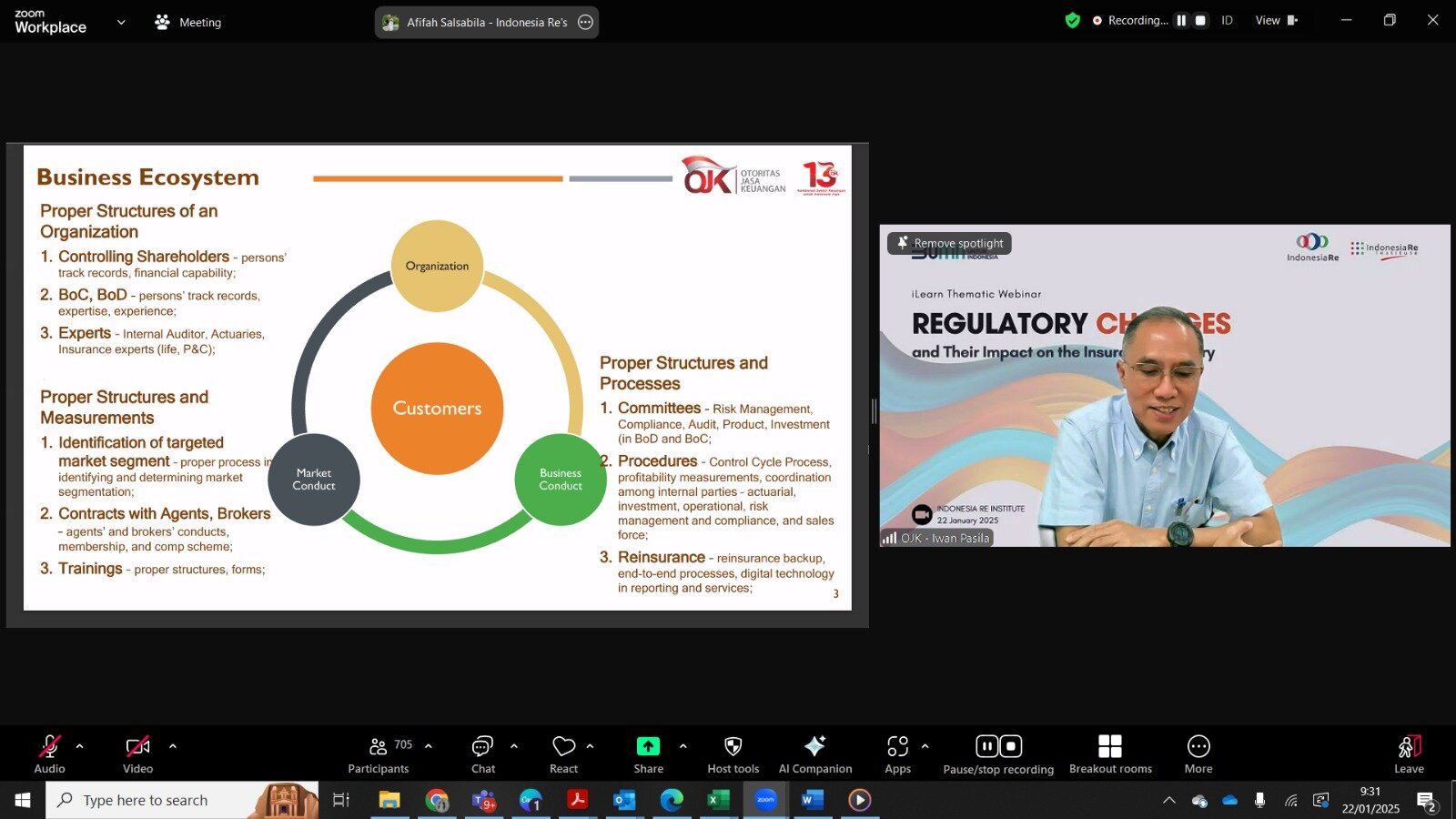The image size is (1456, 819).
Task: Select the Meeting tab
Action: coord(188,22)
